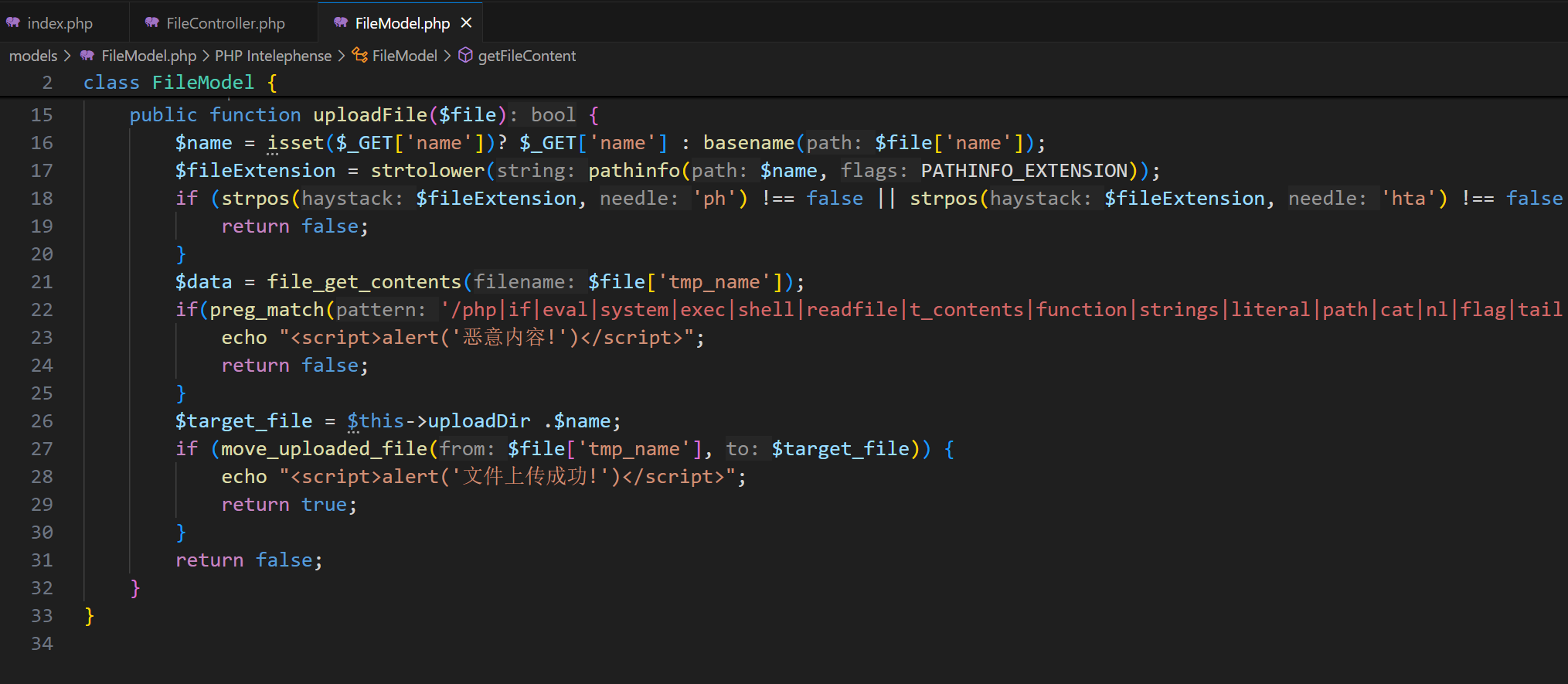The width and height of the screenshot is (1568, 684).
Task: Click line number 15 in the gutter
Action: (x=42, y=115)
